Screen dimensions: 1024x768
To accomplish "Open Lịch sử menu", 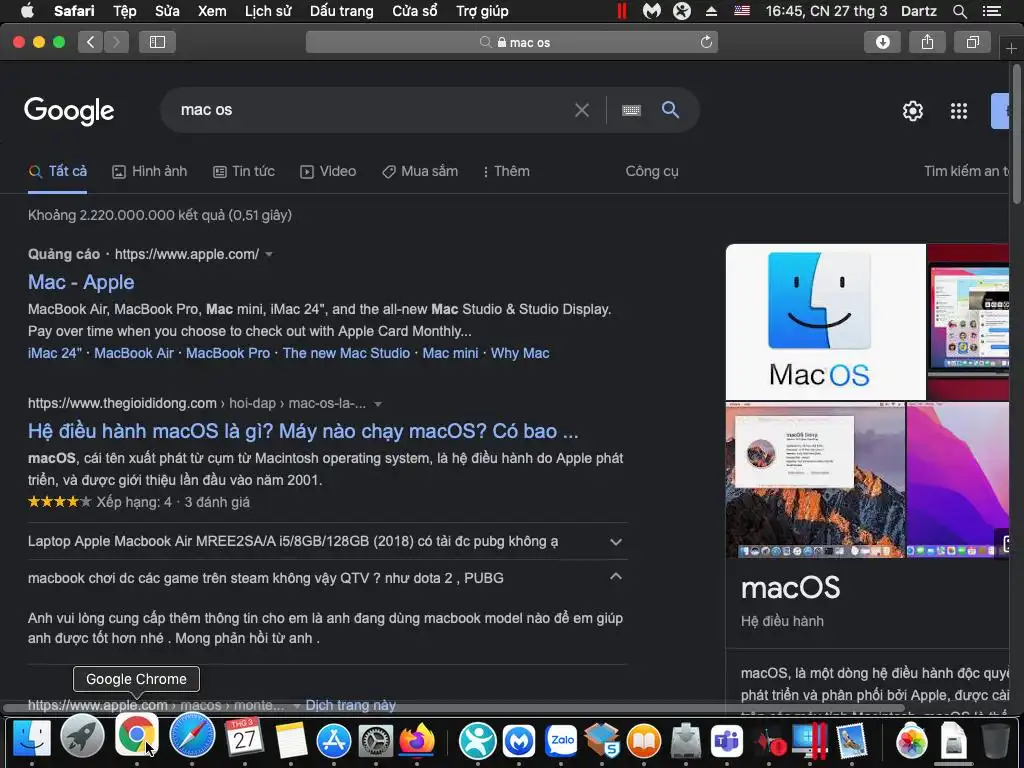I will tap(268, 11).
